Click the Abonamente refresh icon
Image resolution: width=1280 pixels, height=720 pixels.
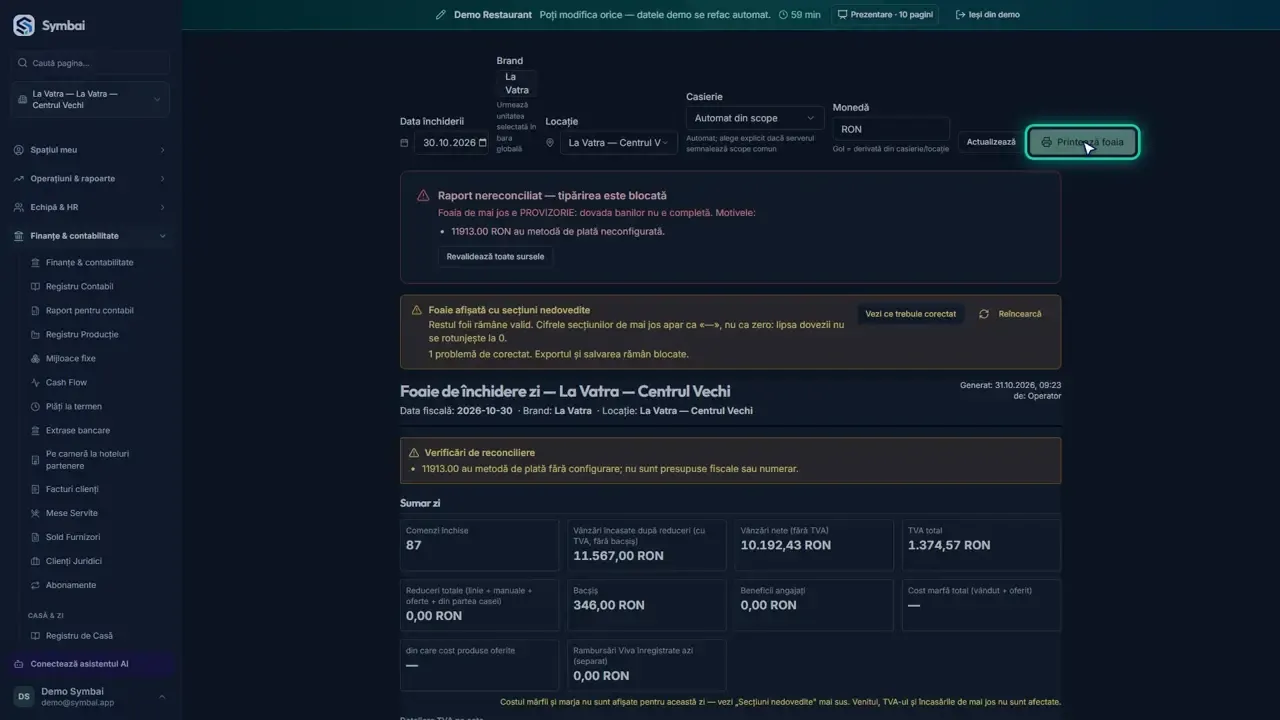point(36,586)
